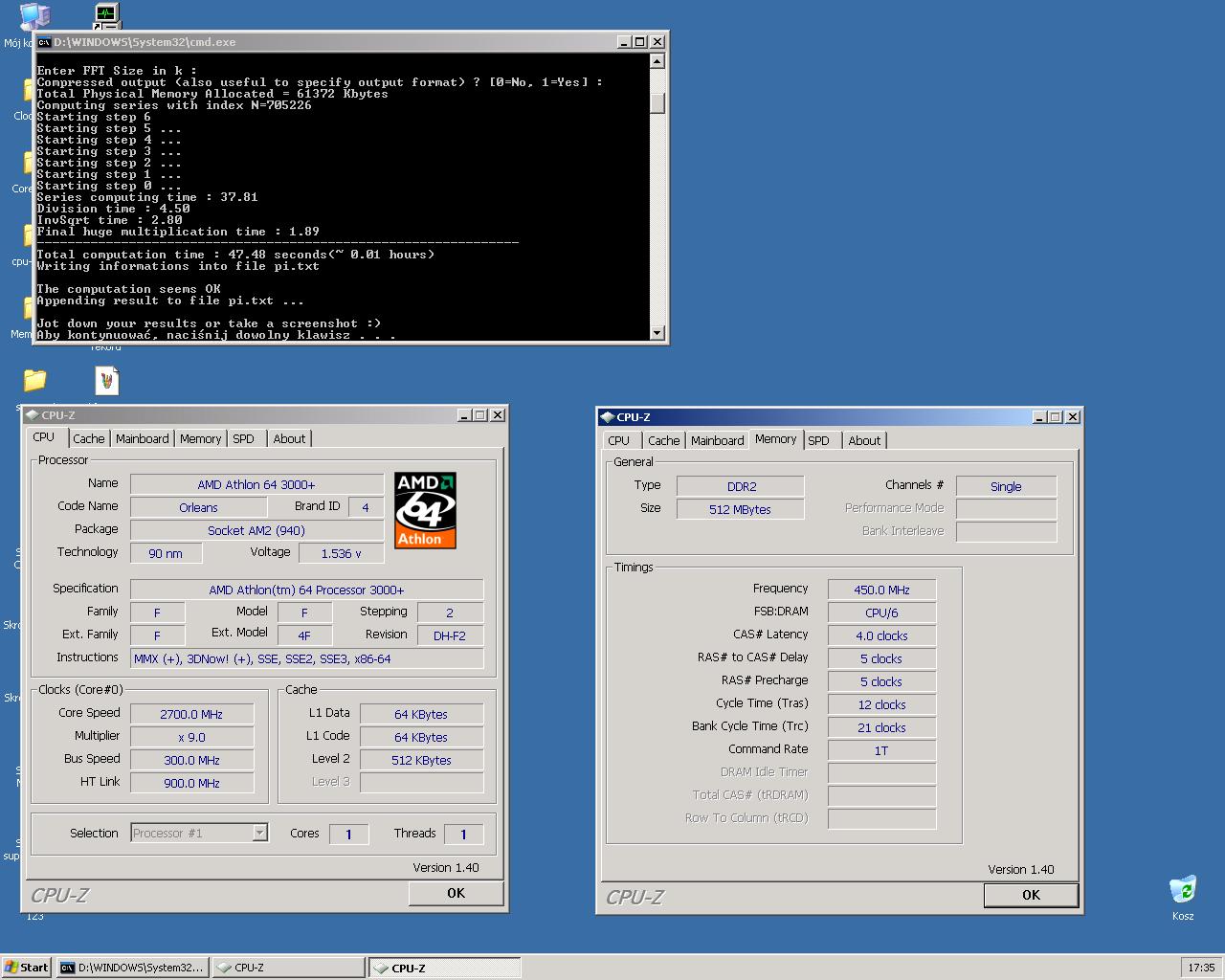The width and height of the screenshot is (1225, 980).
Task: Open SPD tab in left CPU-Z window
Action: coord(244,439)
